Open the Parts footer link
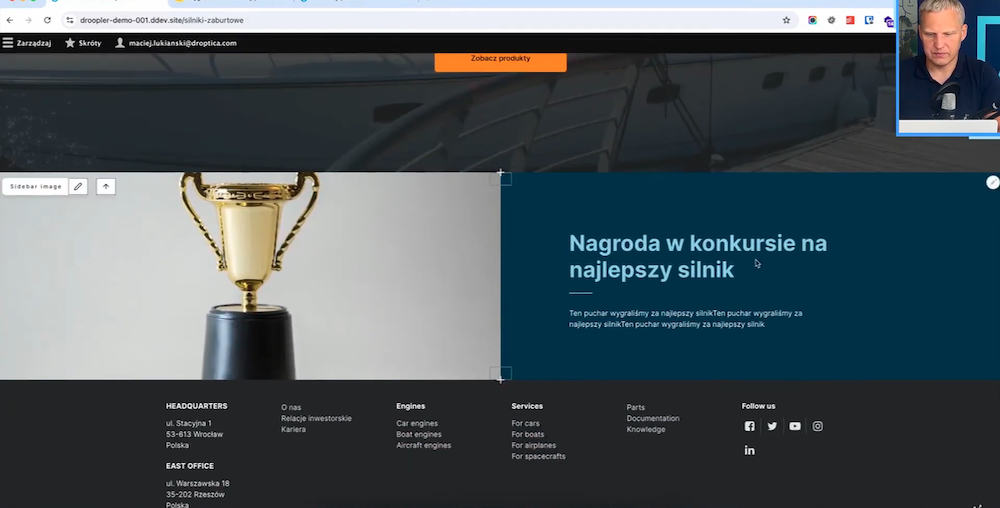1000x508 pixels. click(x=635, y=407)
